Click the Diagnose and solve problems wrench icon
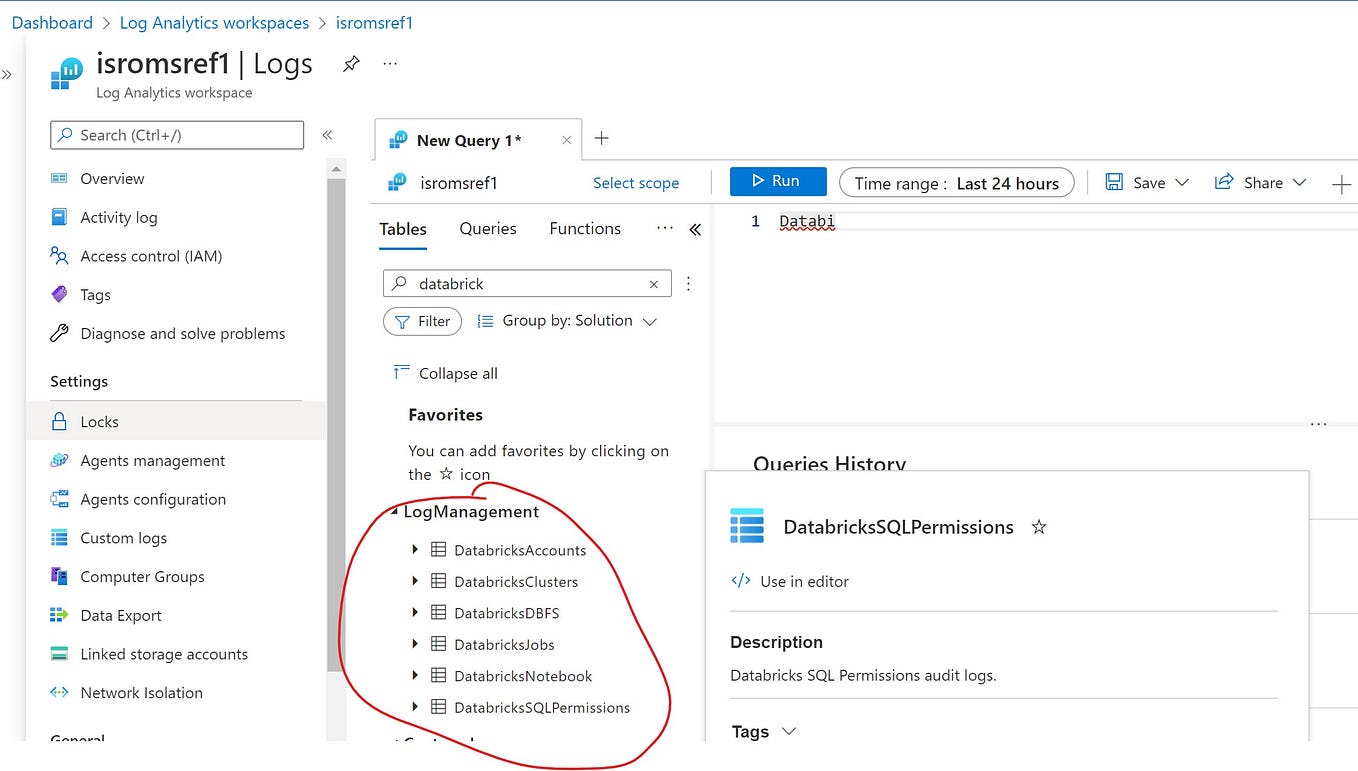 (57, 333)
